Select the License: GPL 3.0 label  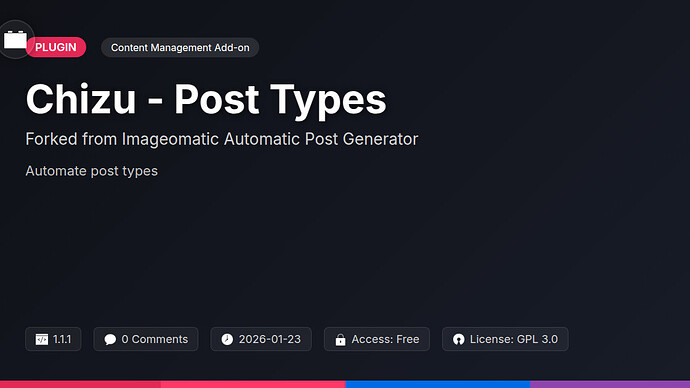[514, 339]
